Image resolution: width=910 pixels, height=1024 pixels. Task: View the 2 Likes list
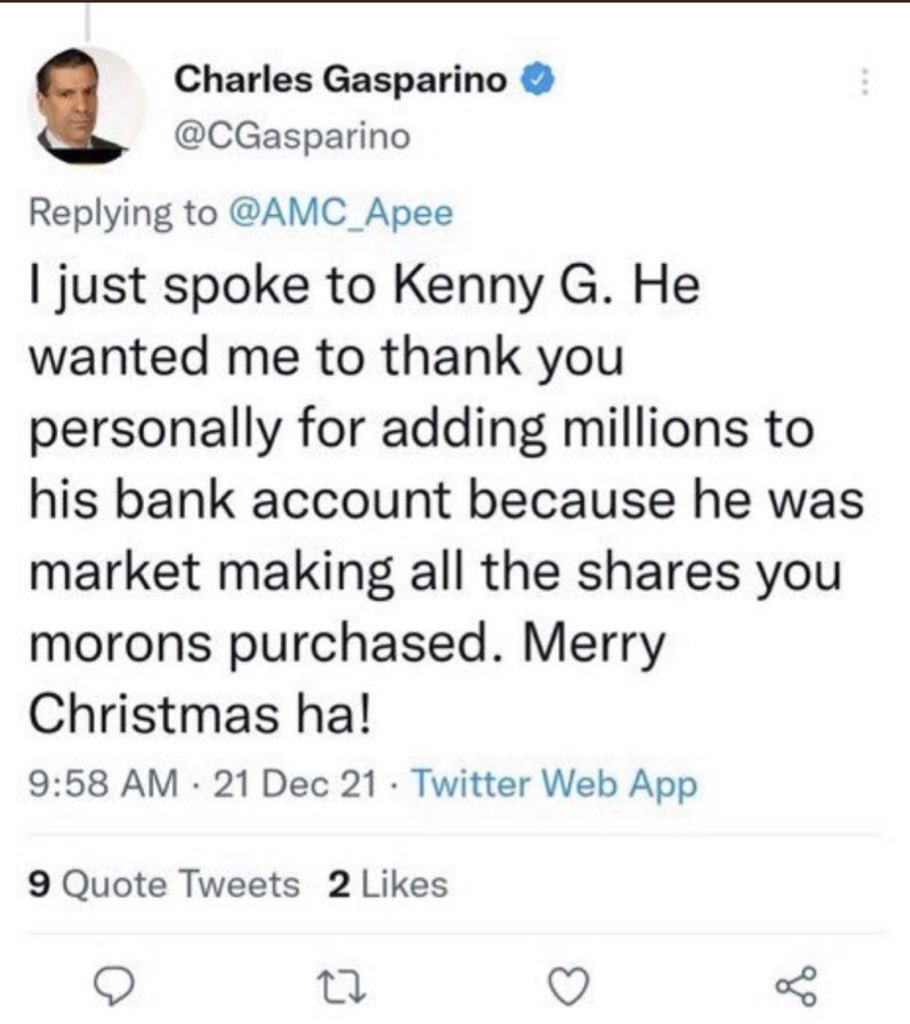click(387, 883)
